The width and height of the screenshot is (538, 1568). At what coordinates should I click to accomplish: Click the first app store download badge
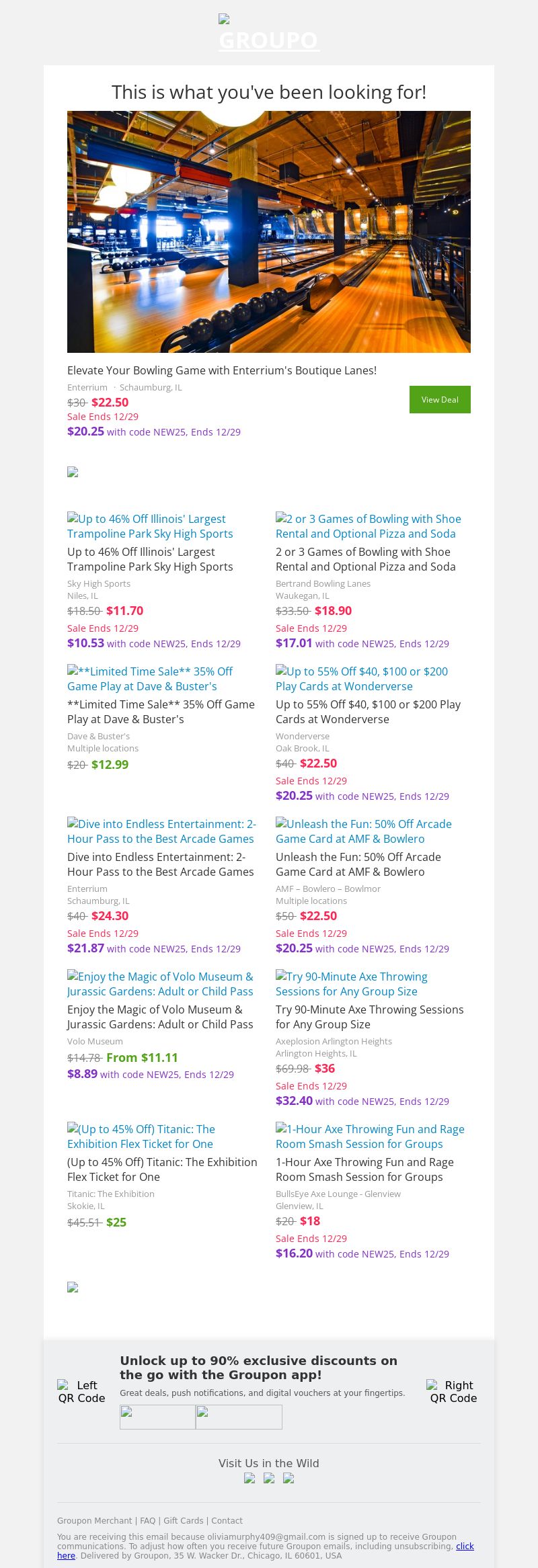(x=157, y=1417)
